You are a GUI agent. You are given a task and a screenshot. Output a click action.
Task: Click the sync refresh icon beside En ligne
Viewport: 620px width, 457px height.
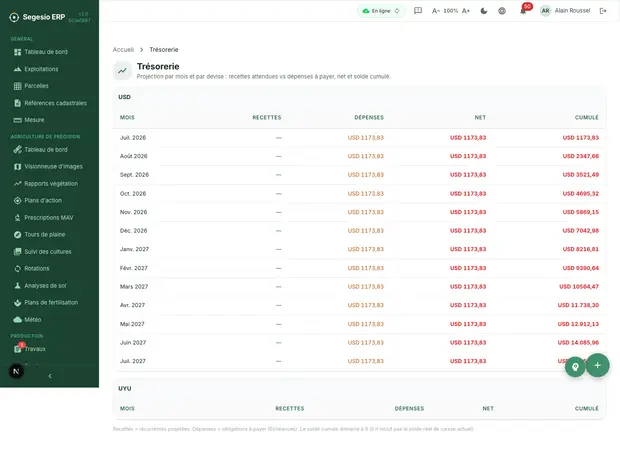(x=397, y=11)
